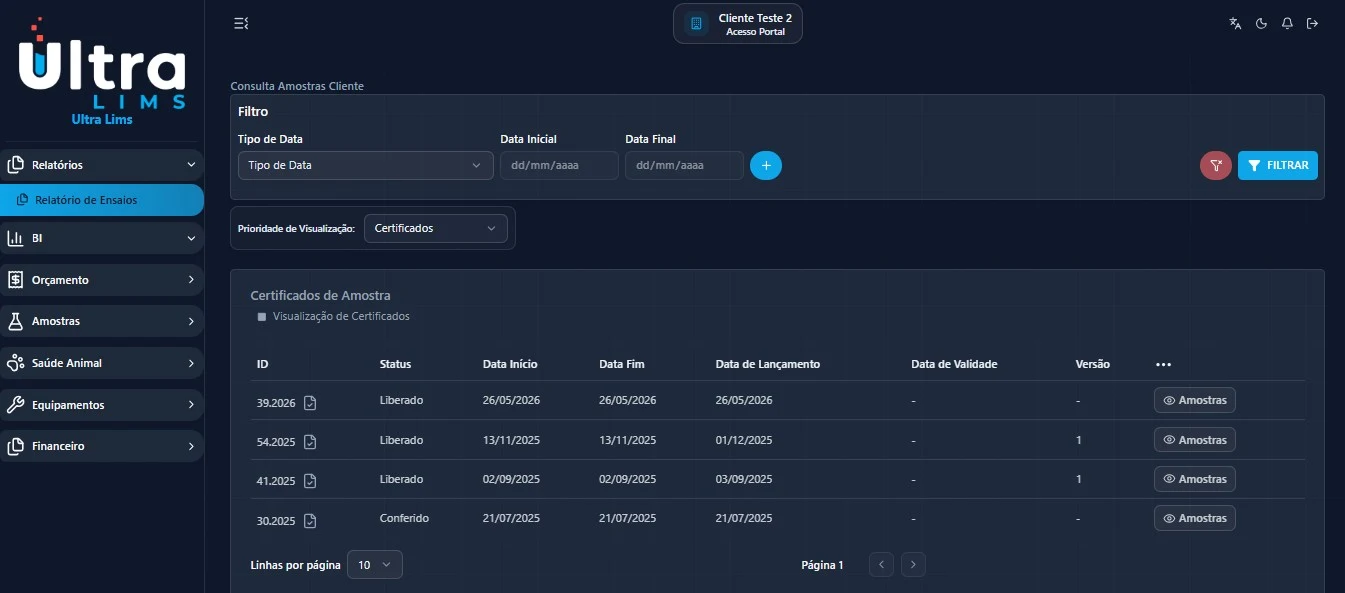
Task: Click the Relatórios copy icon in the sidebar
Action: coord(15,165)
